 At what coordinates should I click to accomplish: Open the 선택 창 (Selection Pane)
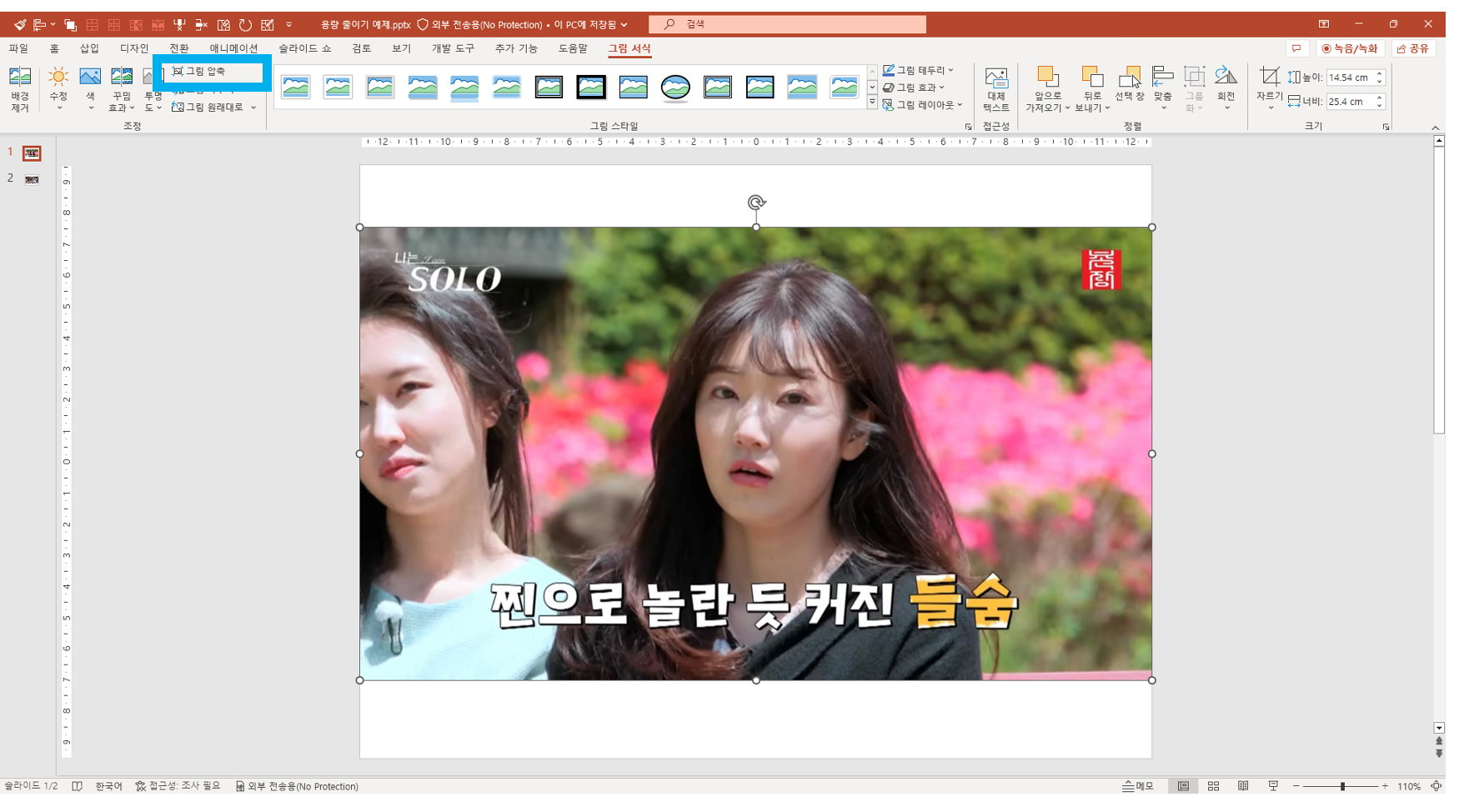(x=1130, y=84)
